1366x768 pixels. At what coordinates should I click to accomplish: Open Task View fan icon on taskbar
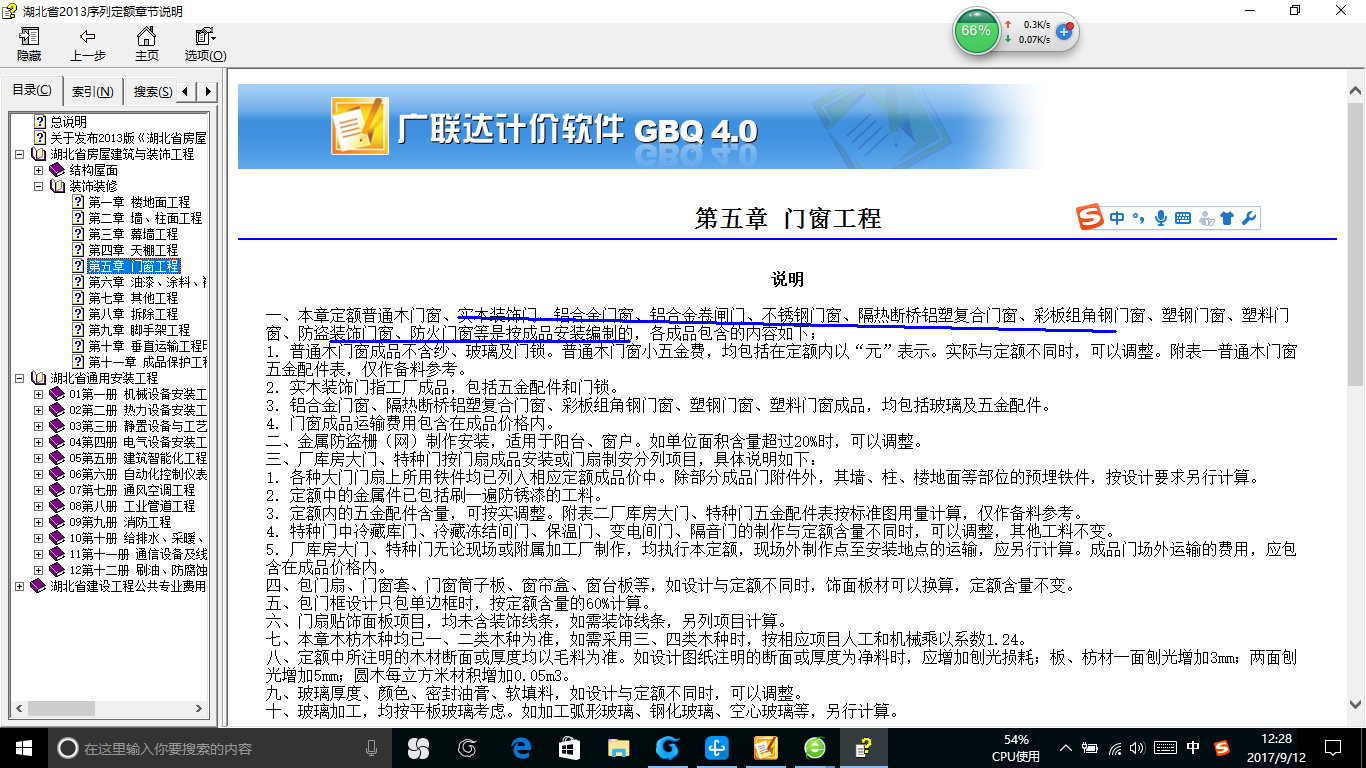coord(417,748)
